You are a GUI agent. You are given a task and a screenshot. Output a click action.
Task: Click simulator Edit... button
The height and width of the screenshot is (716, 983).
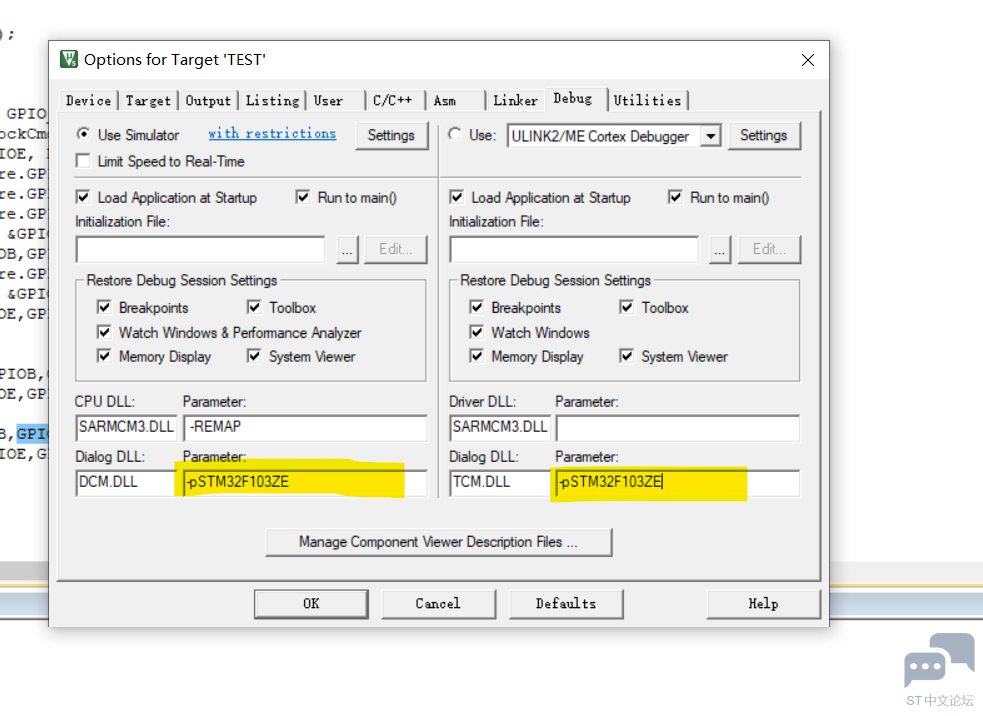[396, 250]
